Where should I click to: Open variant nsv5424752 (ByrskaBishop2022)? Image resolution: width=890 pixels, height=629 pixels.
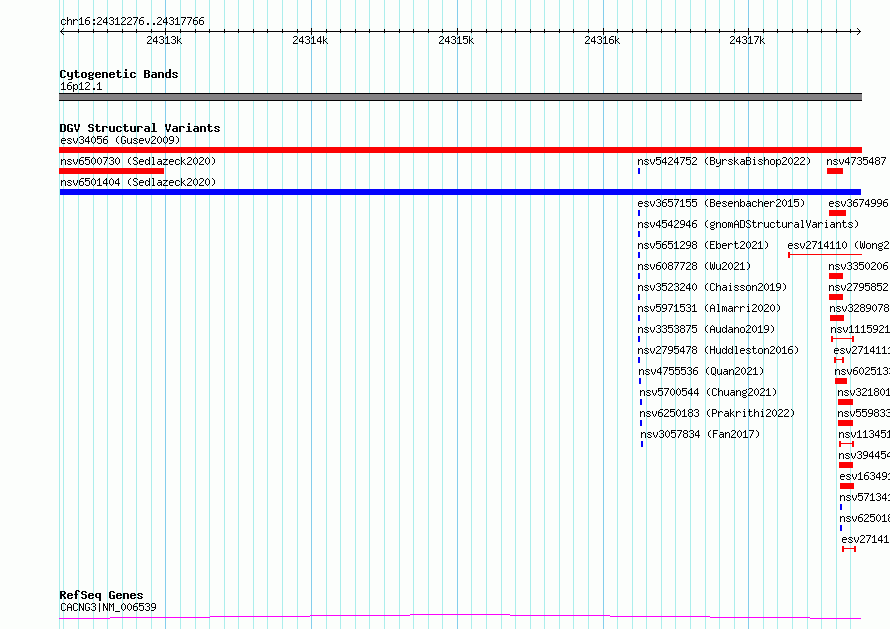pyautogui.click(x=724, y=161)
